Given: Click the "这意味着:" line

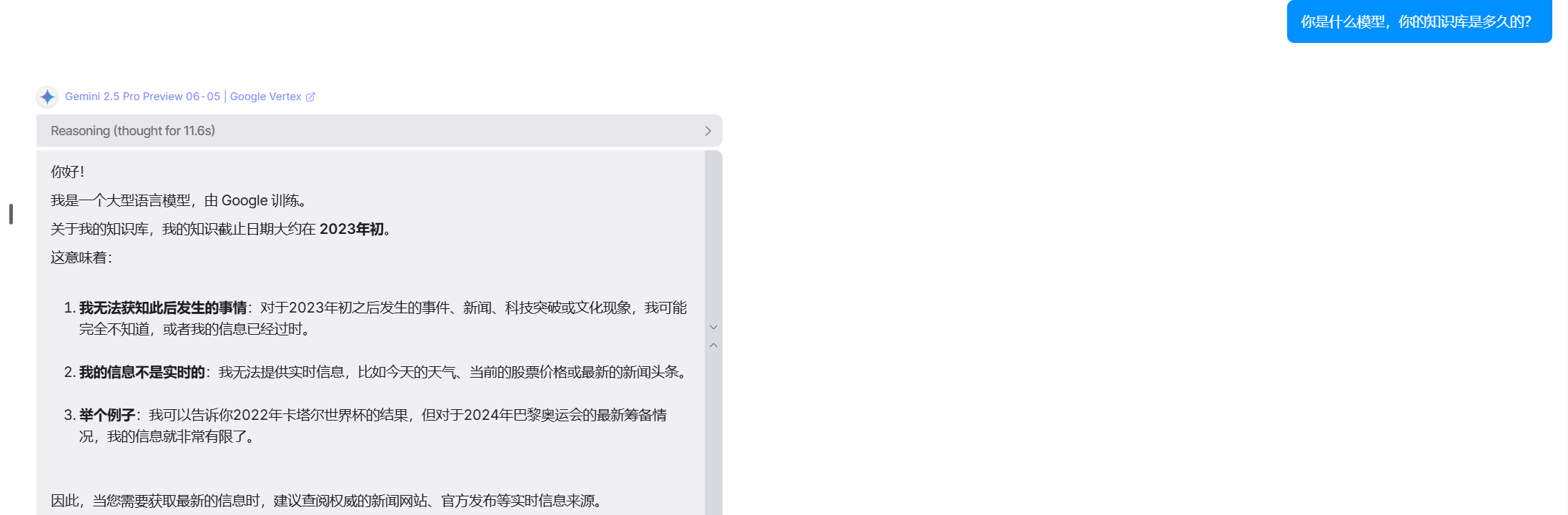Looking at the screenshot, I should [81, 257].
